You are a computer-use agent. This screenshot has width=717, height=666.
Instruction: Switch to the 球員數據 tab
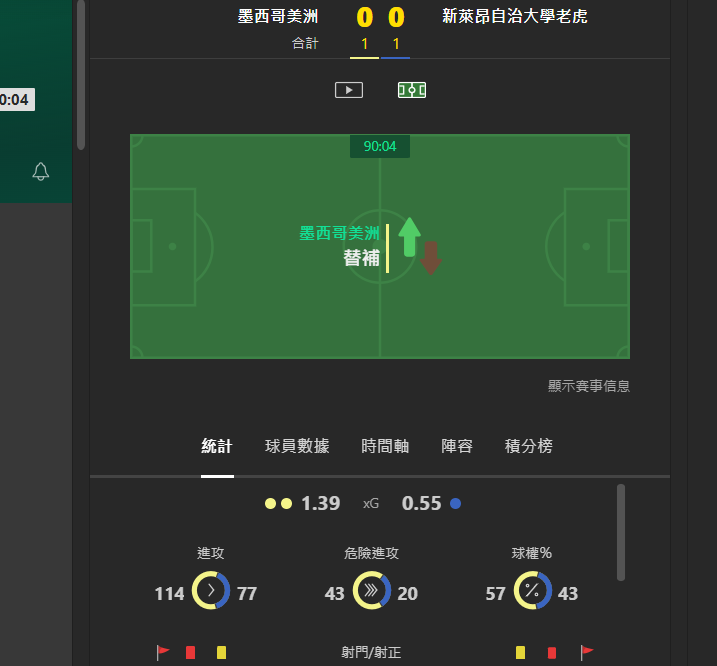(x=297, y=446)
